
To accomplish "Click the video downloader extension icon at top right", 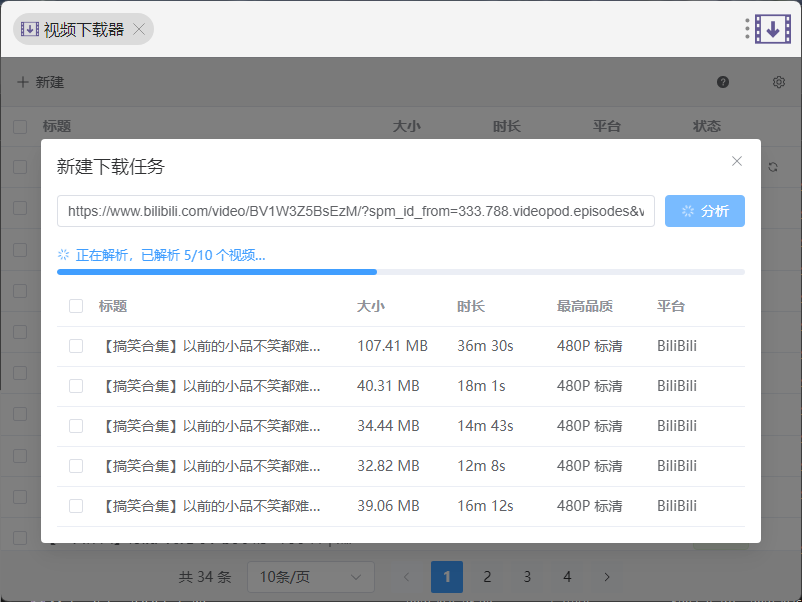I will tap(773, 29).
